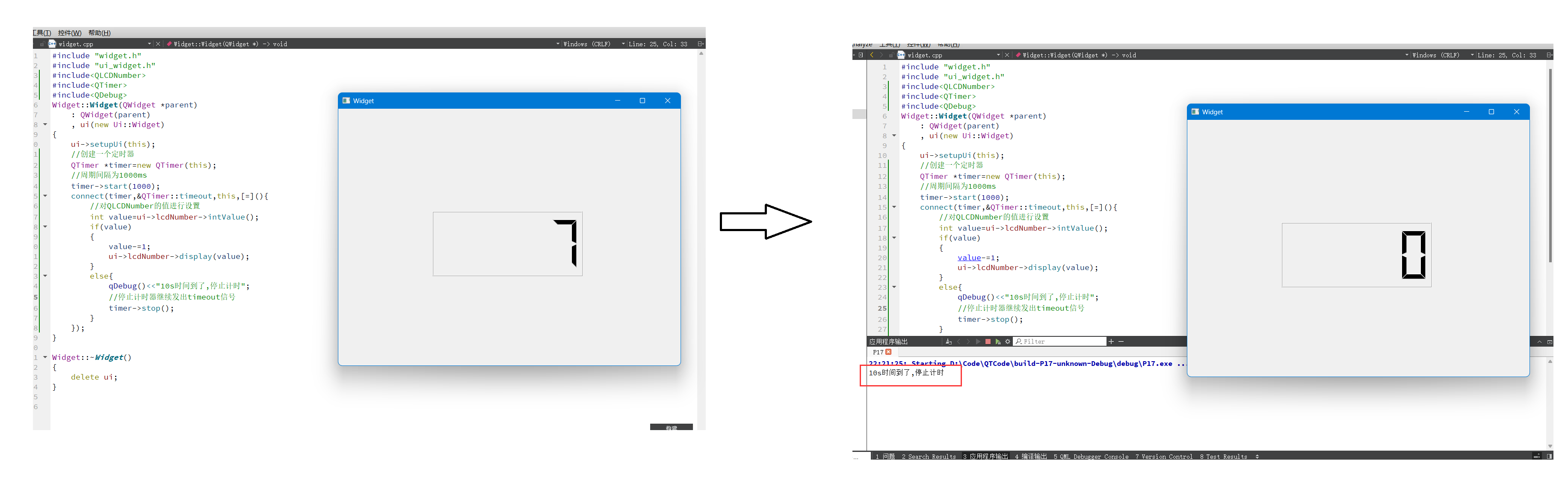This screenshot has width=1568, height=493.
Task: Click '#include<QLCDNumber>' line in left editor
Action: [x=99, y=76]
